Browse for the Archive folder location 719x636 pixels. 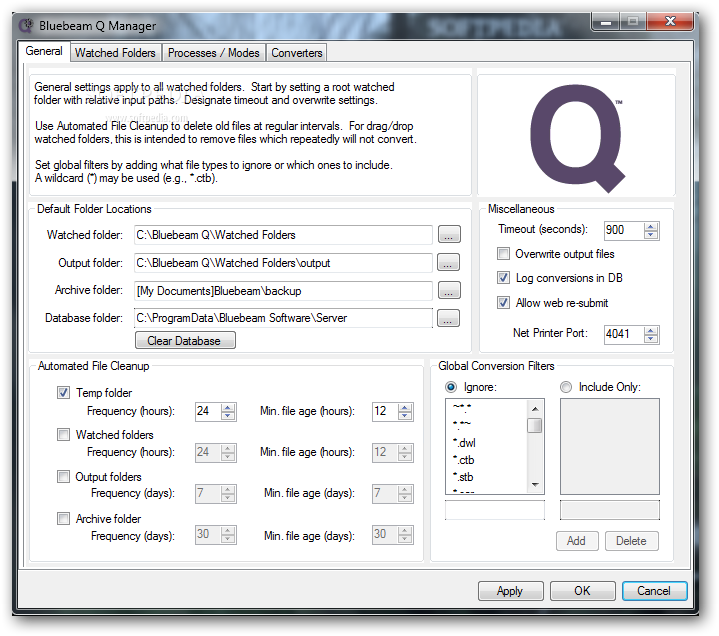(449, 290)
